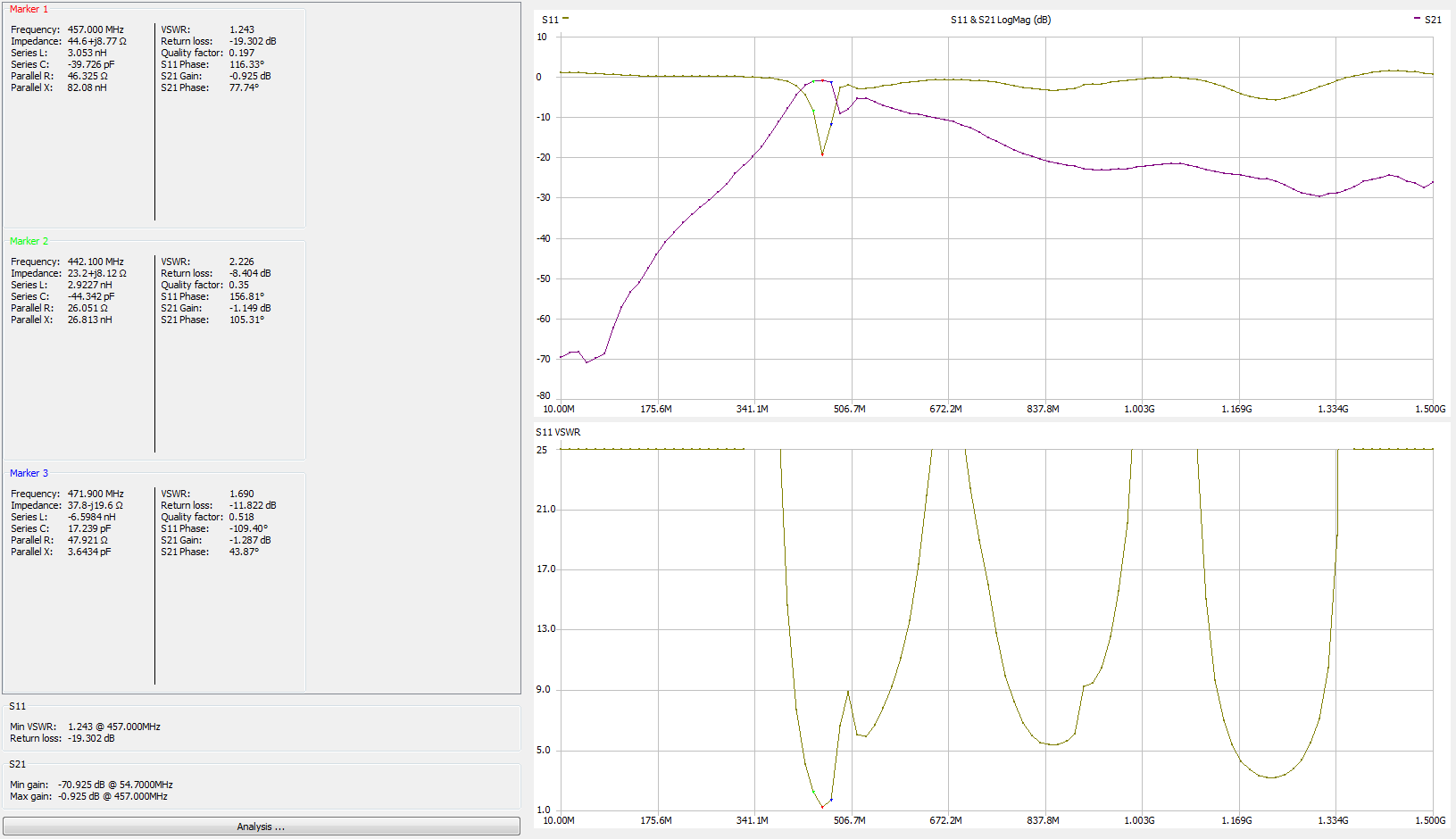Click the S11 & S21 LogMag (dB) chart title

point(1001,20)
